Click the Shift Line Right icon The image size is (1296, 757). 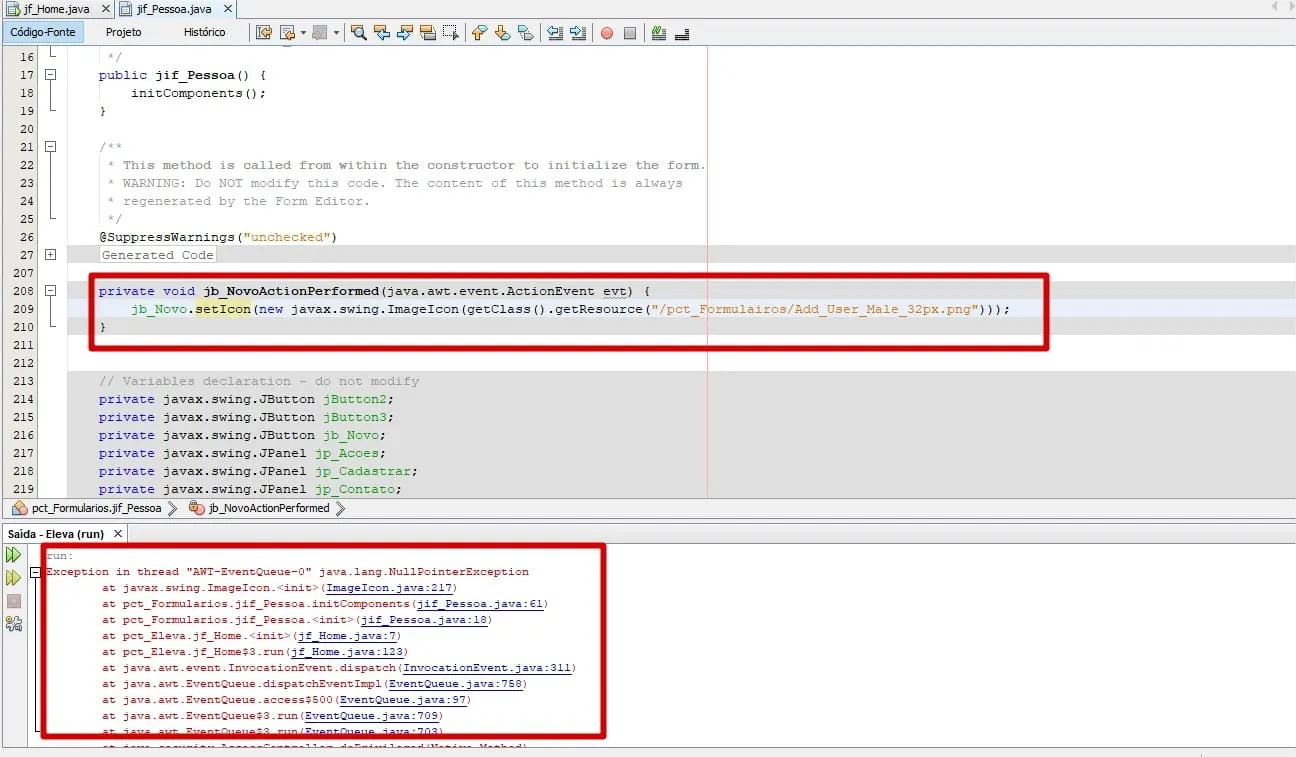[578, 33]
